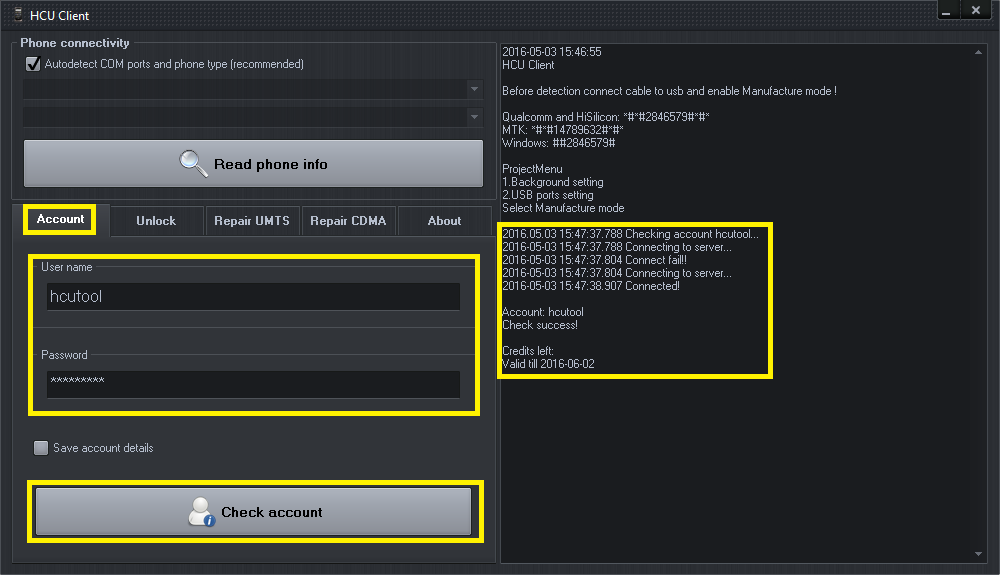Open the Repair UMTS tab

tap(252, 221)
